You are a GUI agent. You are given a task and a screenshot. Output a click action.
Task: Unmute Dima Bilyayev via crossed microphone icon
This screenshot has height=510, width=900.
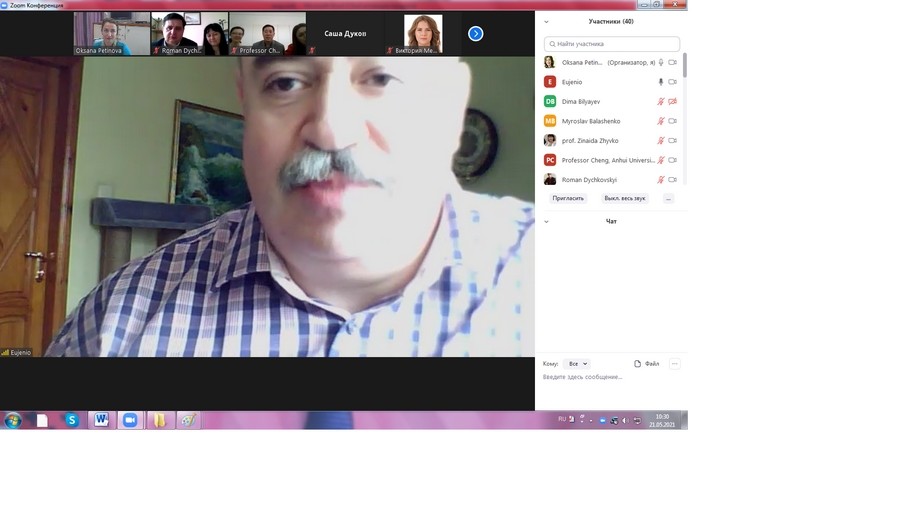[x=661, y=102]
